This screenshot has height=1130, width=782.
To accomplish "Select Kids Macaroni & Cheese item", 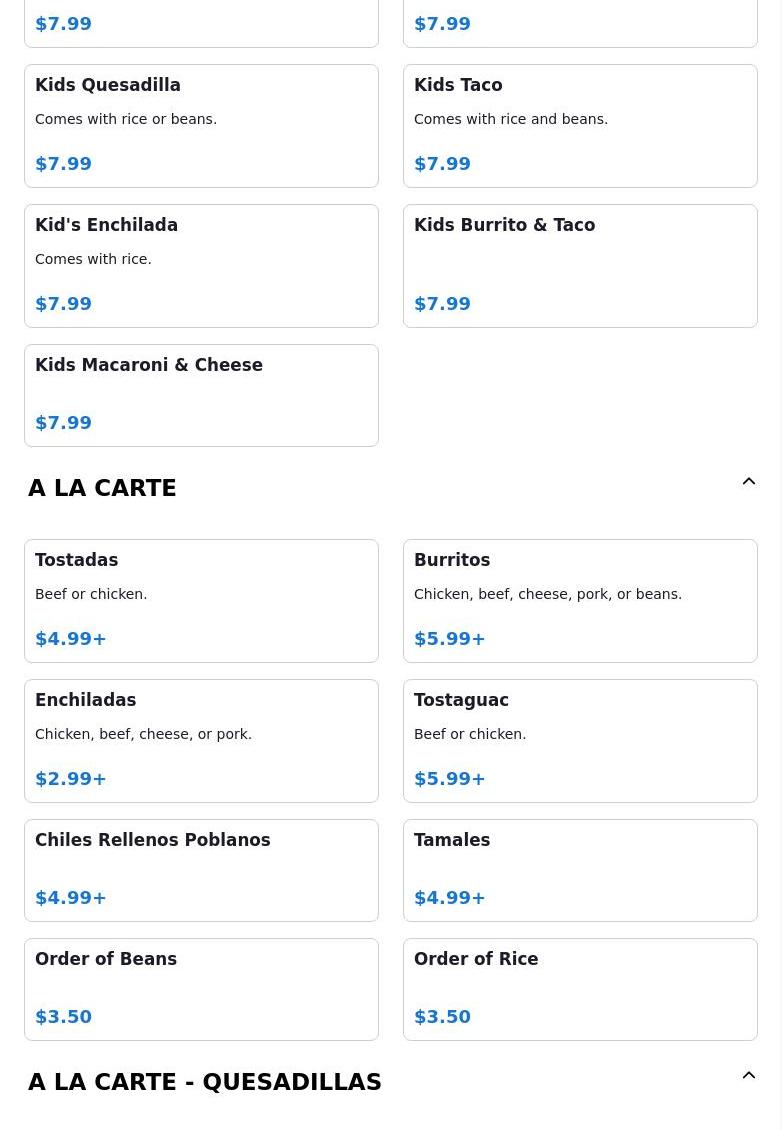I will click(x=201, y=396).
